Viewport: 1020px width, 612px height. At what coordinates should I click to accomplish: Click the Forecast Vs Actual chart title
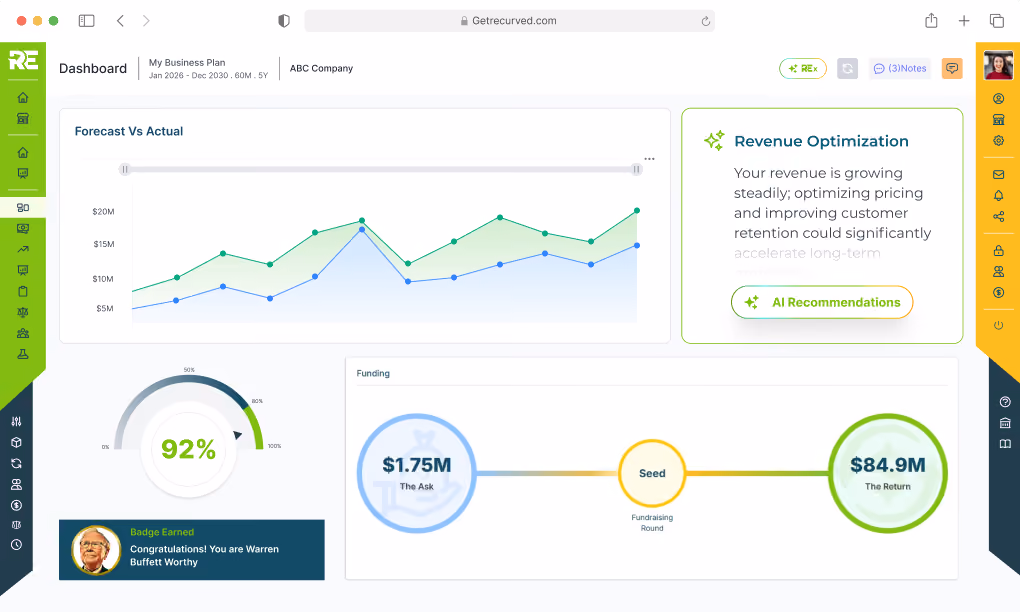pos(129,131)
